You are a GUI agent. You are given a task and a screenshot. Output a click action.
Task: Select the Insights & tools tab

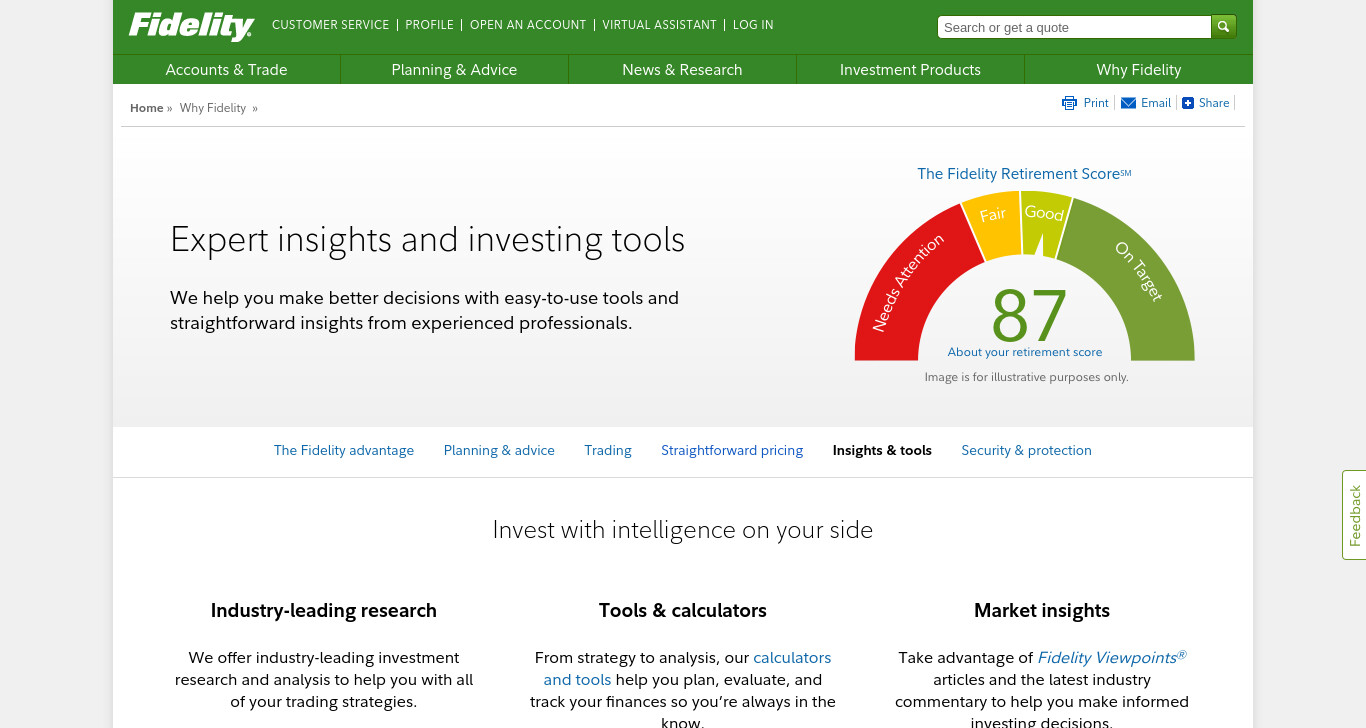point(882,451)
